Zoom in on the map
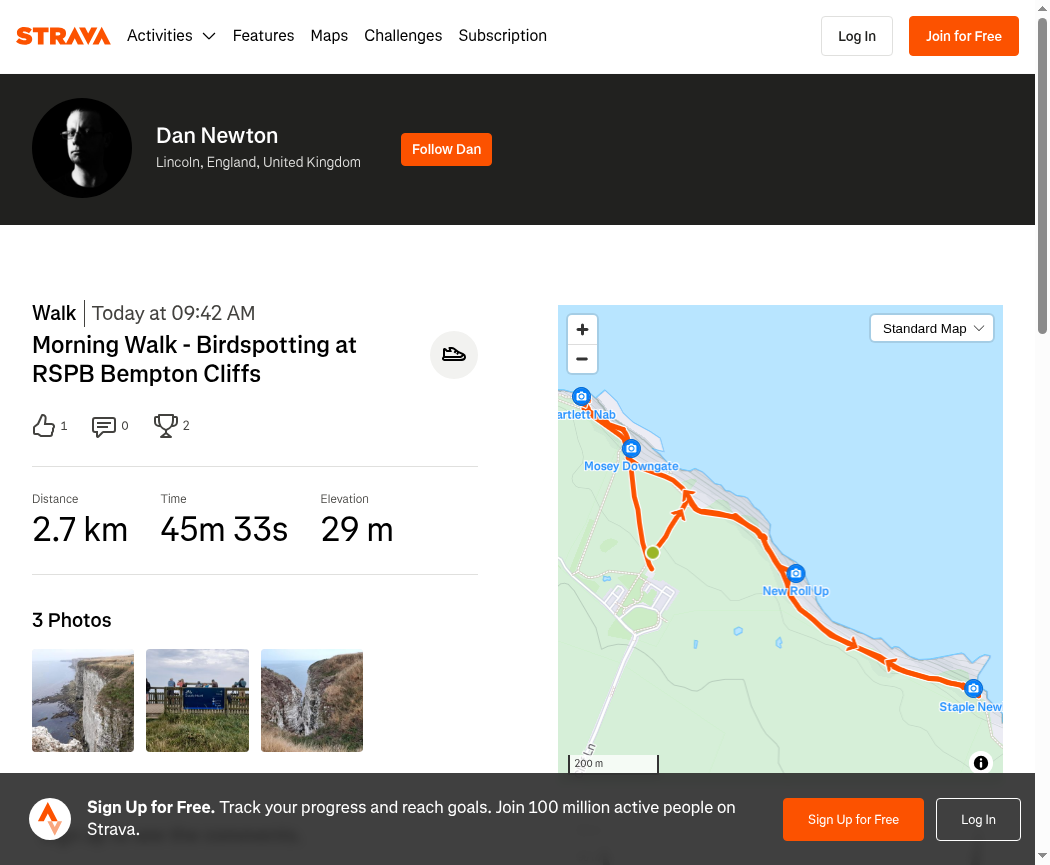Image resolution: width=1050 pixels, height=865 pixels. (582, 329)
